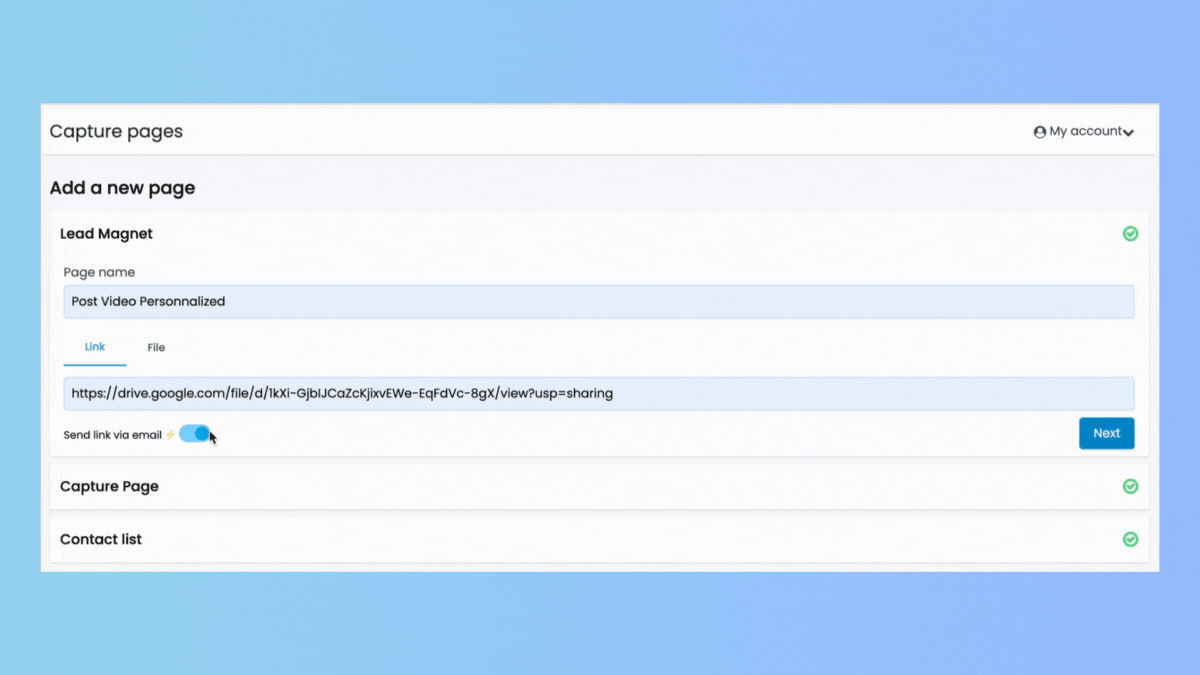Click the green checkmark on Contact list
The height and width of the screenshot is (675, 1200).
pos(1130,540)
